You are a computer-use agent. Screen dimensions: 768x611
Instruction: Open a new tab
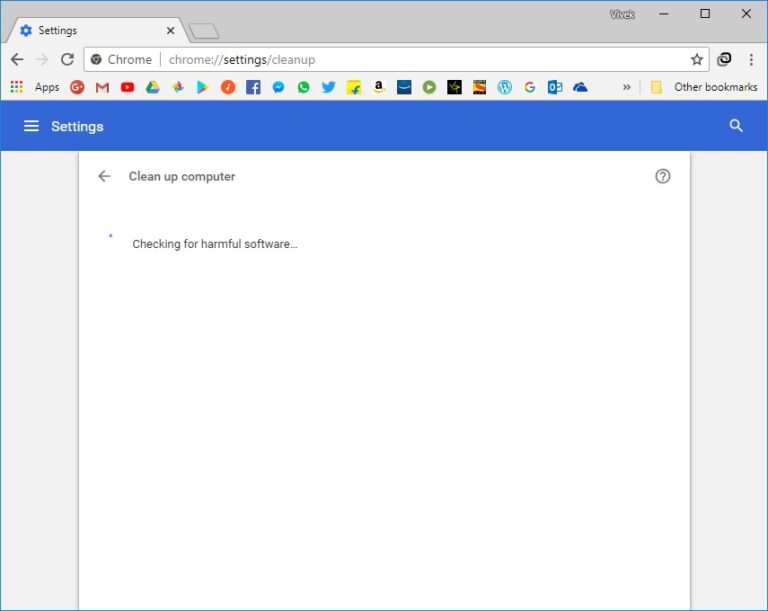pos(204,31)
